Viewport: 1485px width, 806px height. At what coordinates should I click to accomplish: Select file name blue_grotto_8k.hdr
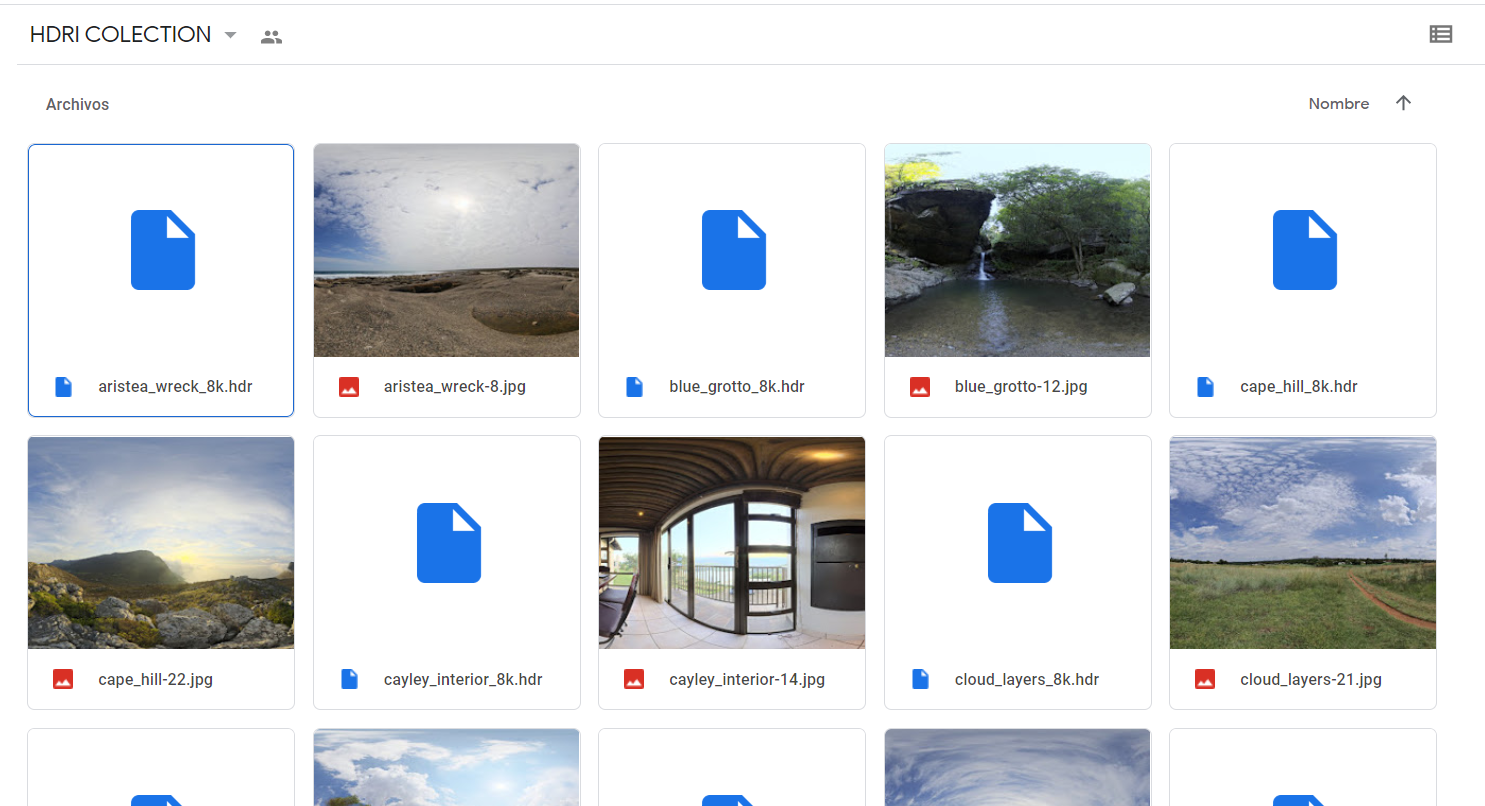tap(737, 386)
